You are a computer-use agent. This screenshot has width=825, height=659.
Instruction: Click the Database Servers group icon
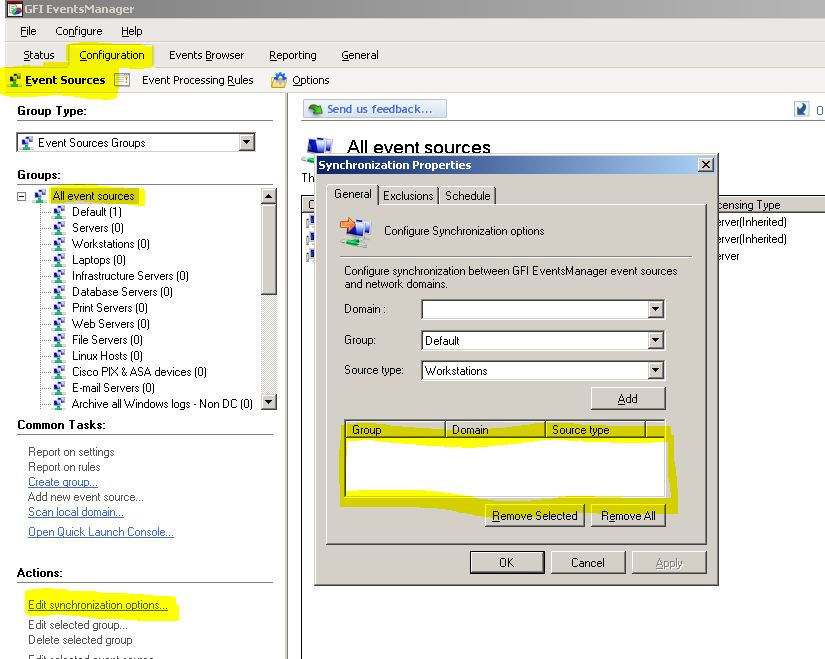point(59,292)
